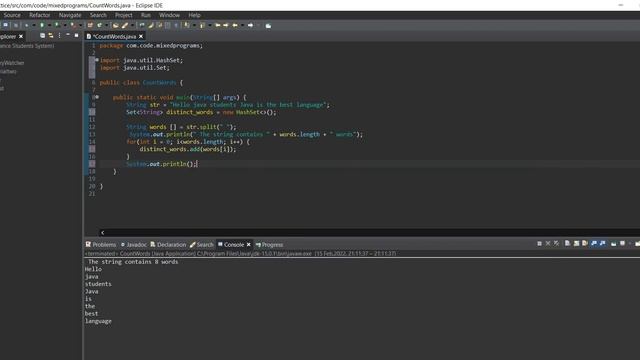This screenshot has width=640, height=360.
Task: Toggle Link with Editor in Package Explorer
Action: click(51, 36)
